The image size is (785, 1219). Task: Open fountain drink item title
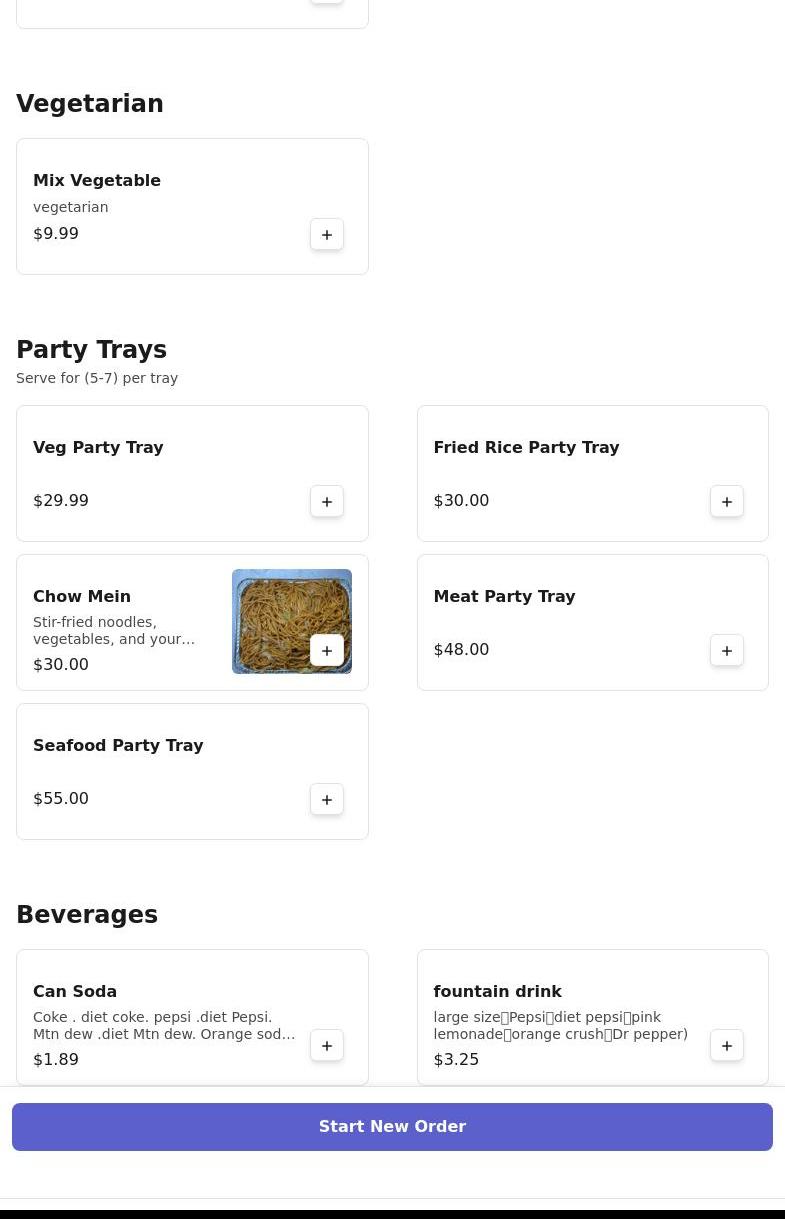497,992
